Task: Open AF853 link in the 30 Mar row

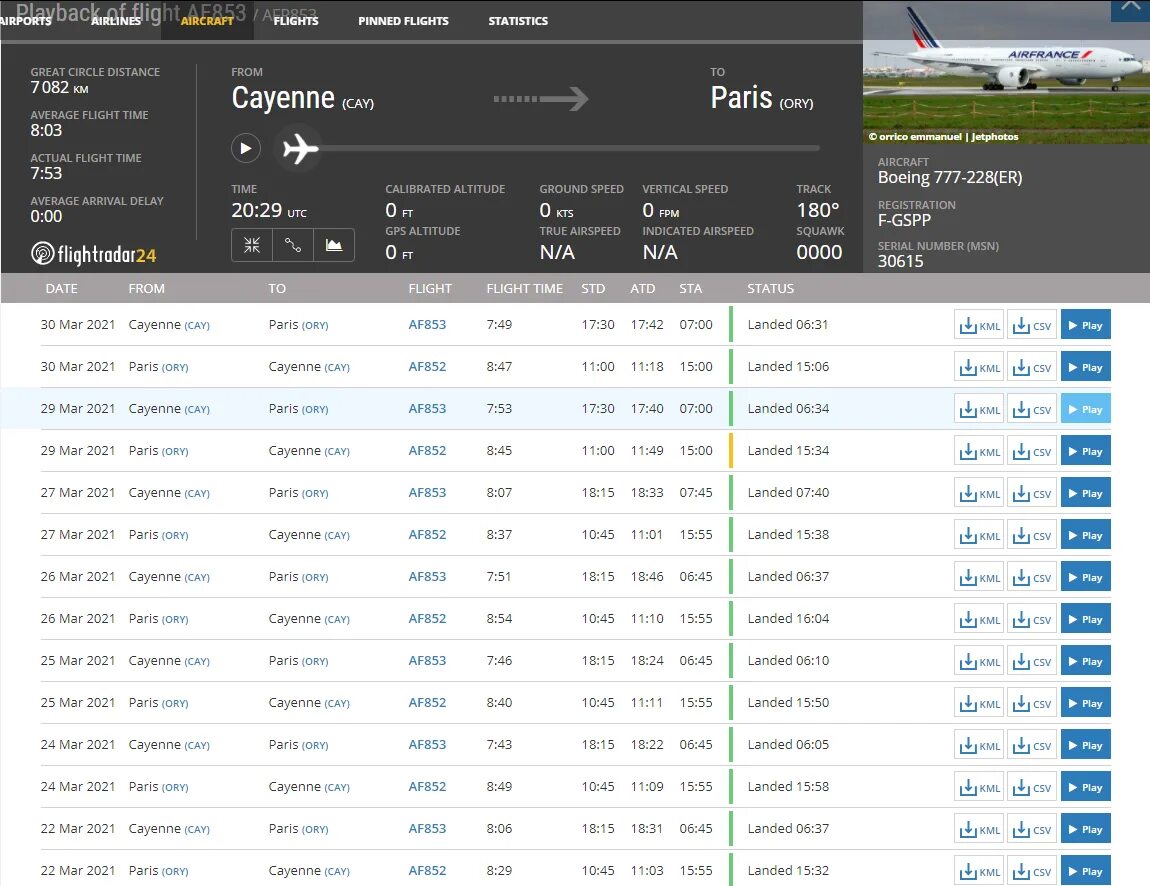Action: point(427,324)
